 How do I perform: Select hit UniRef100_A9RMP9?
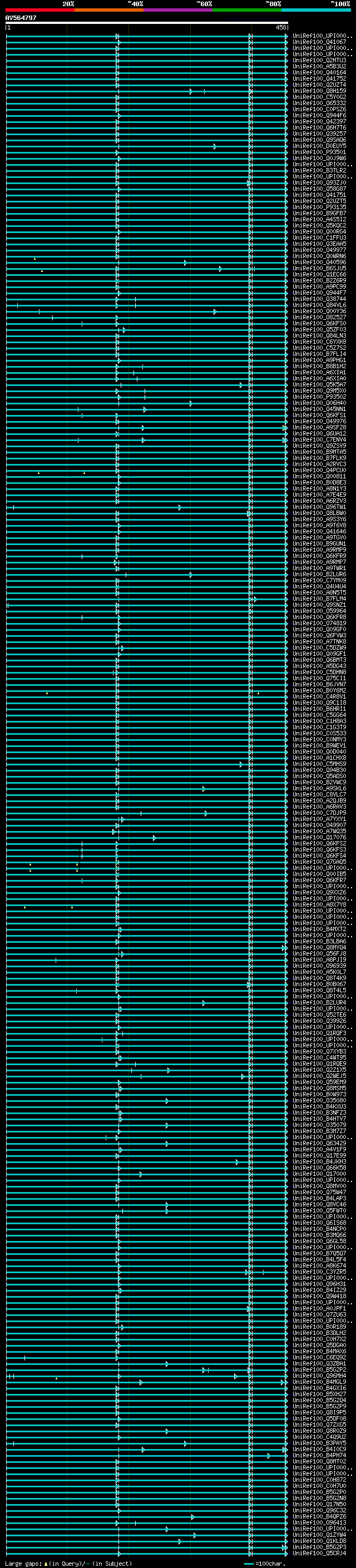[319, 550]
